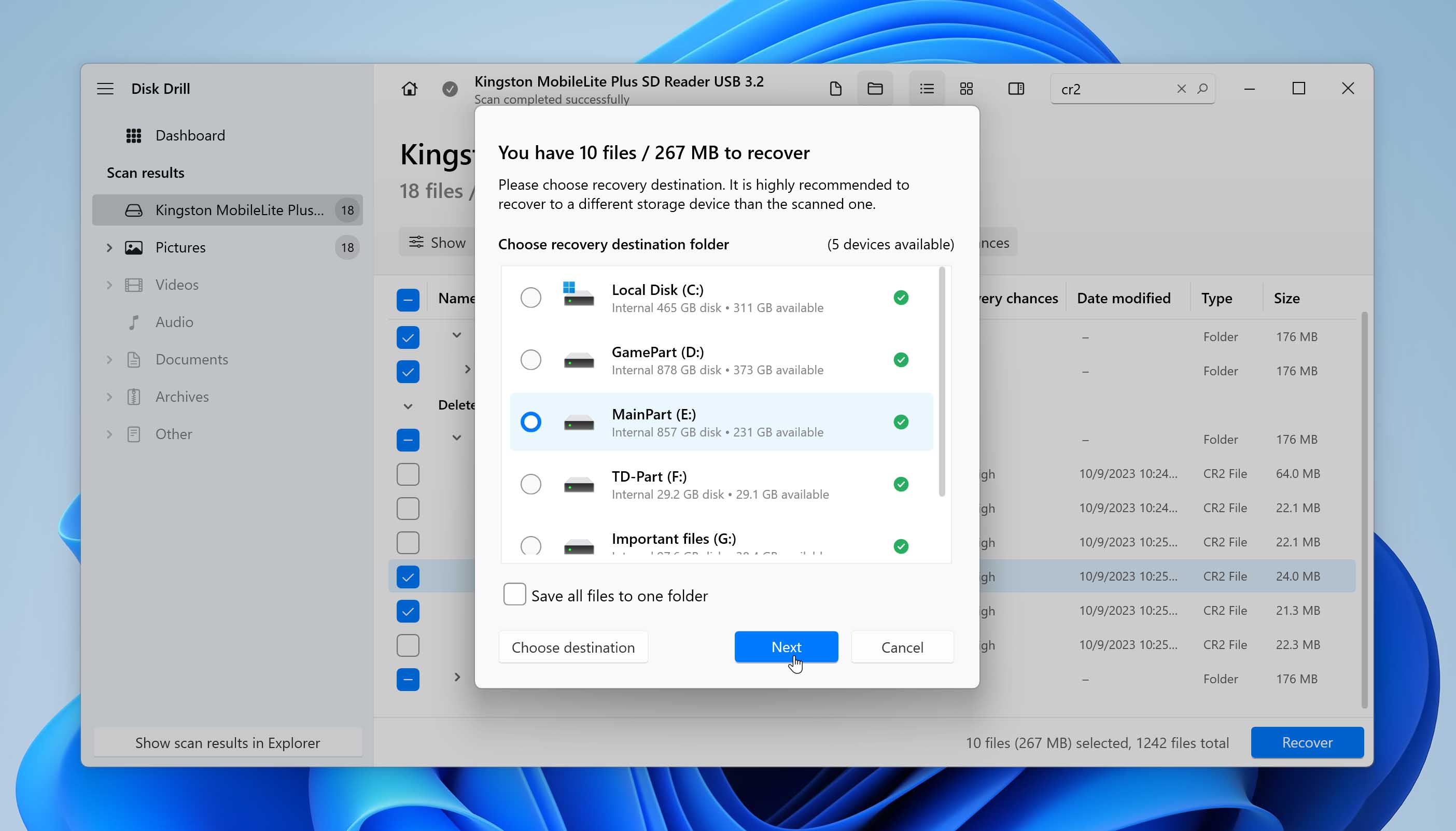Enable Save all files to one folder
Screen dimensions: 1456x831
pyautogui.click(x=514, y=594)
